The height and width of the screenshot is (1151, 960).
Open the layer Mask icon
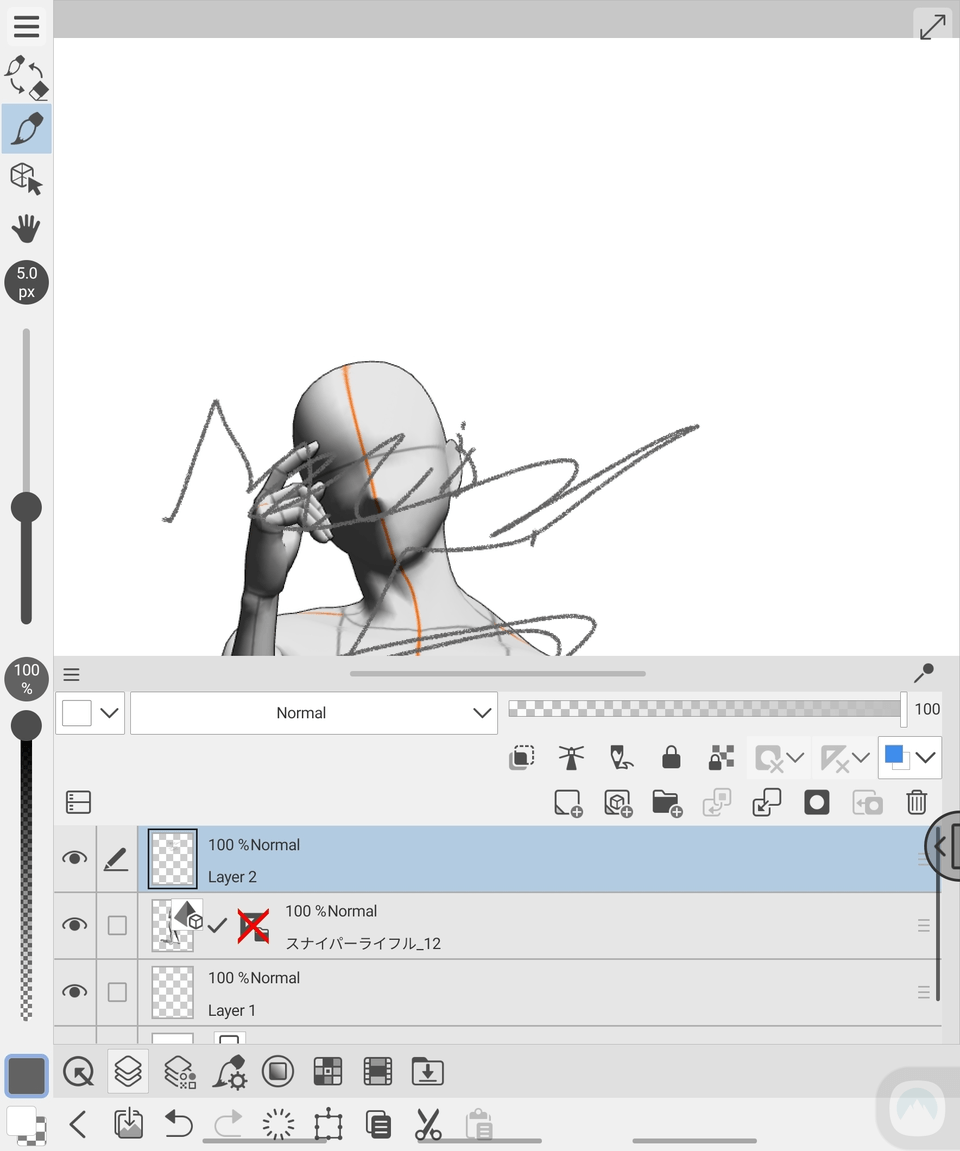[x=816, y=802]
